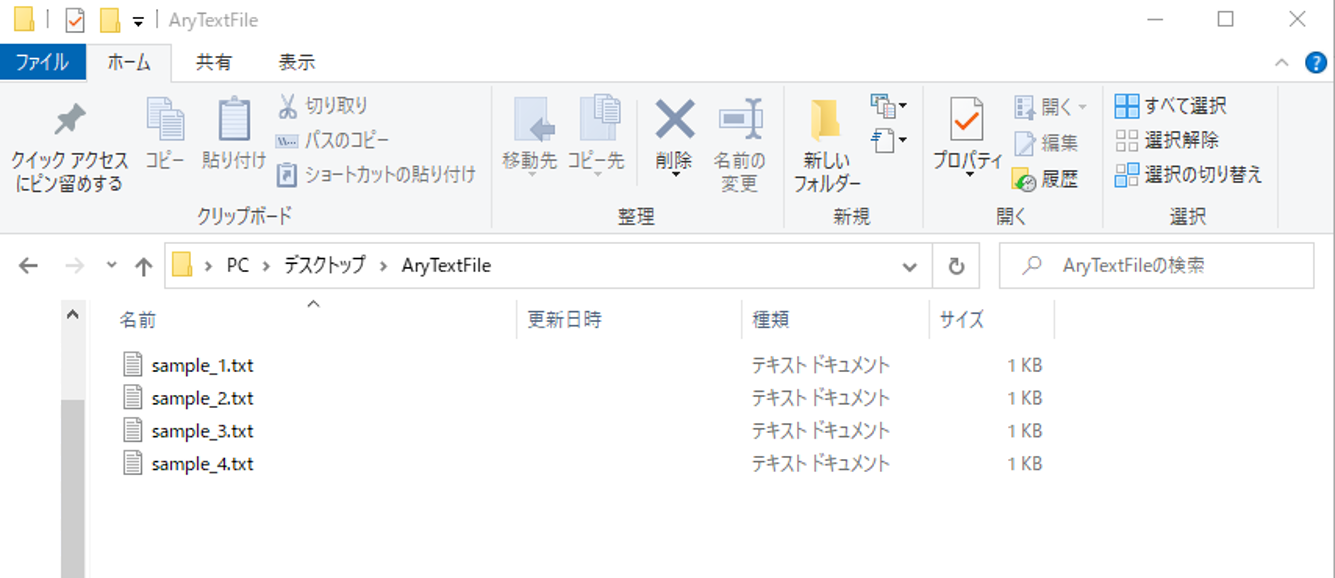Open the Move To (移動先) menu

click(529, 136)
